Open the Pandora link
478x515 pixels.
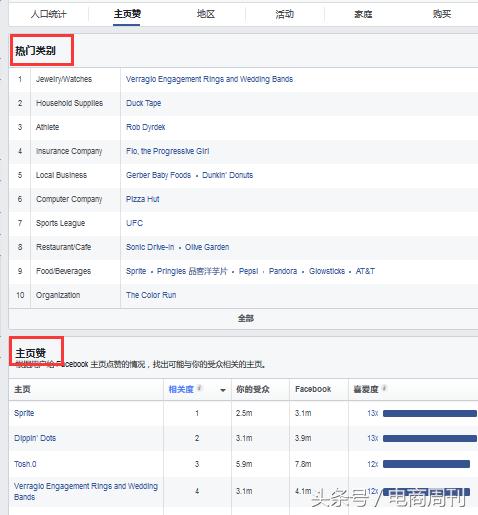[283, 271]
